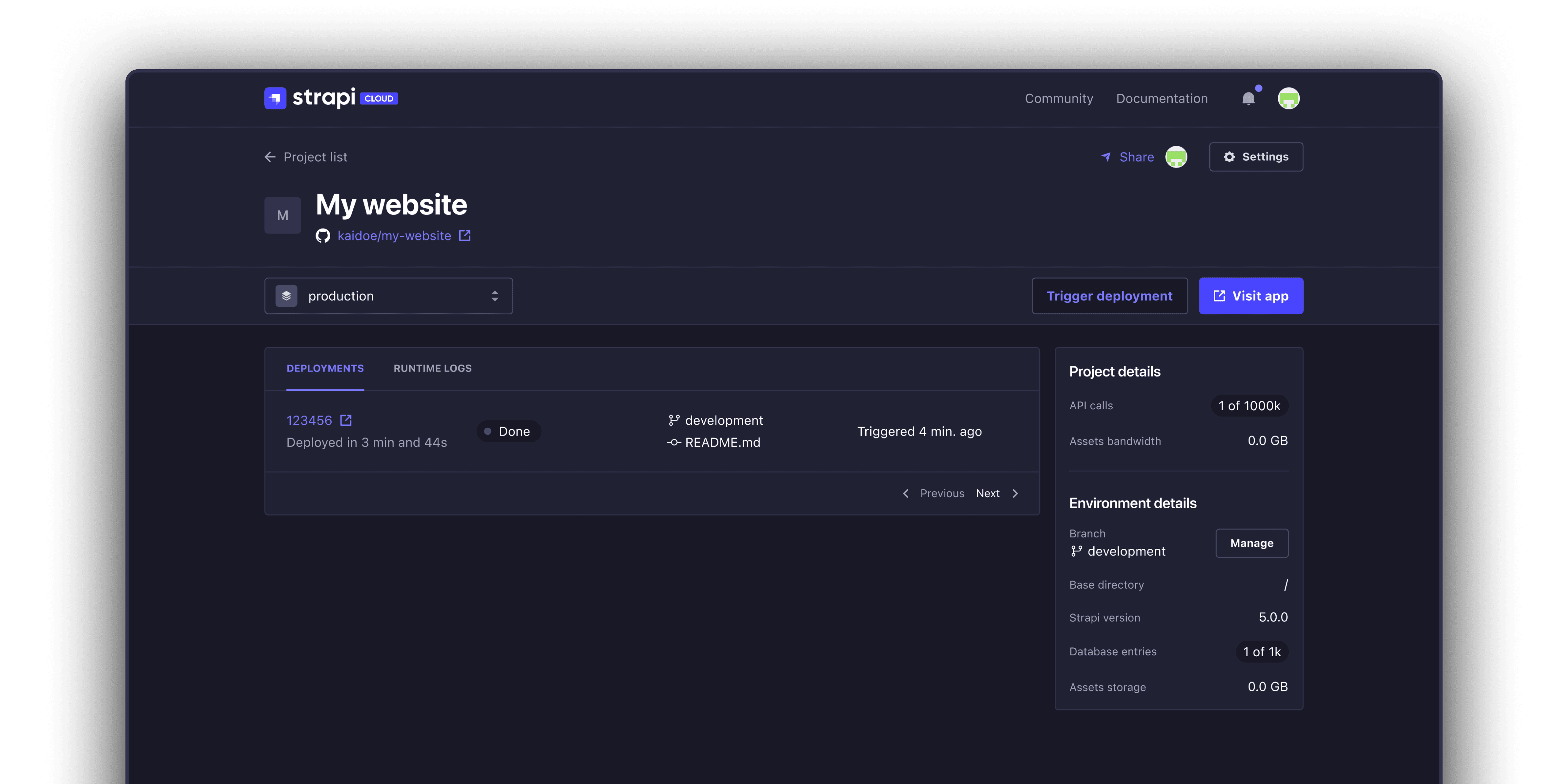Click the collaborator avatar next to Share
The height and width of the screenshot is (784, 1568).
tap(1176, 157)
